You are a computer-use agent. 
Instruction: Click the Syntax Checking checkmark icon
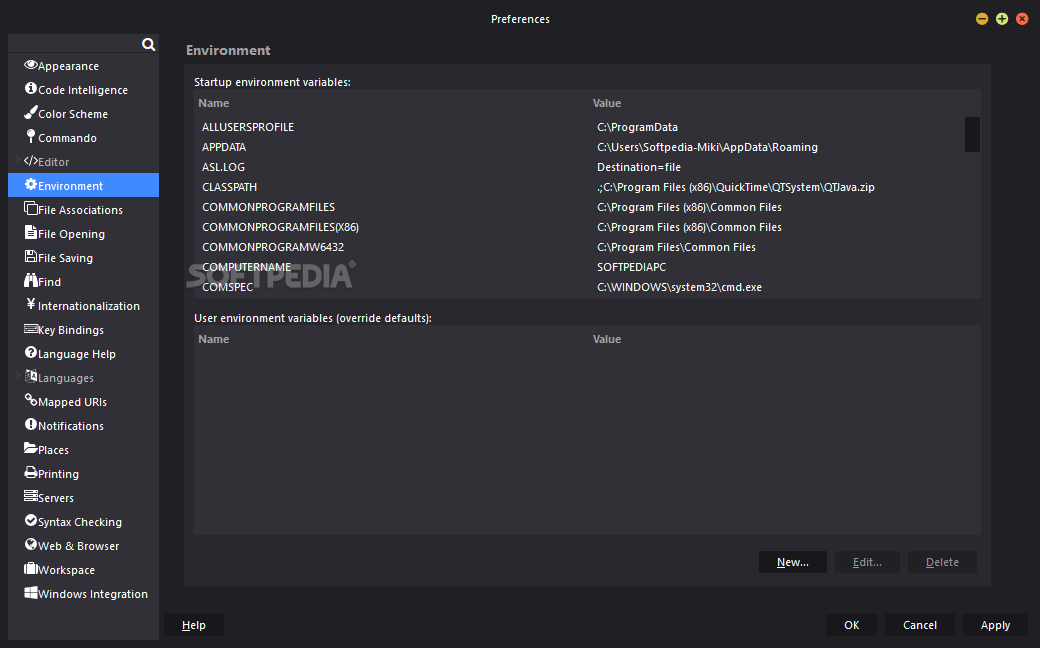click(31, 520)
